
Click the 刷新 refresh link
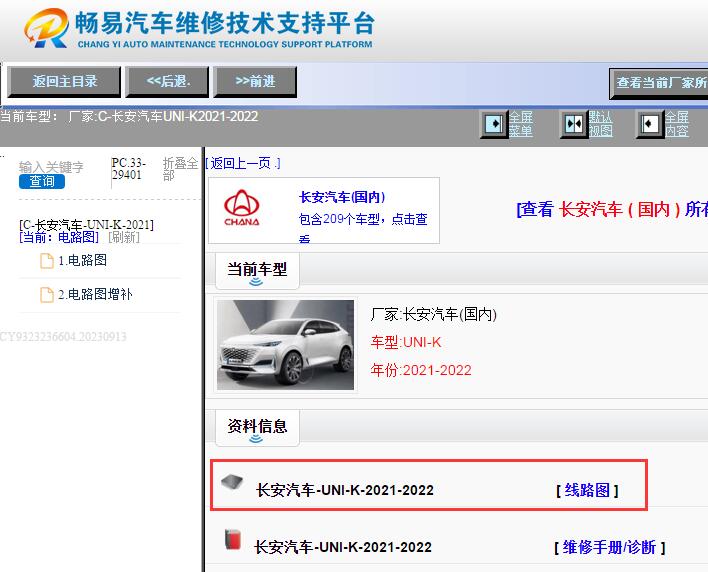click(x=124, y=237)
